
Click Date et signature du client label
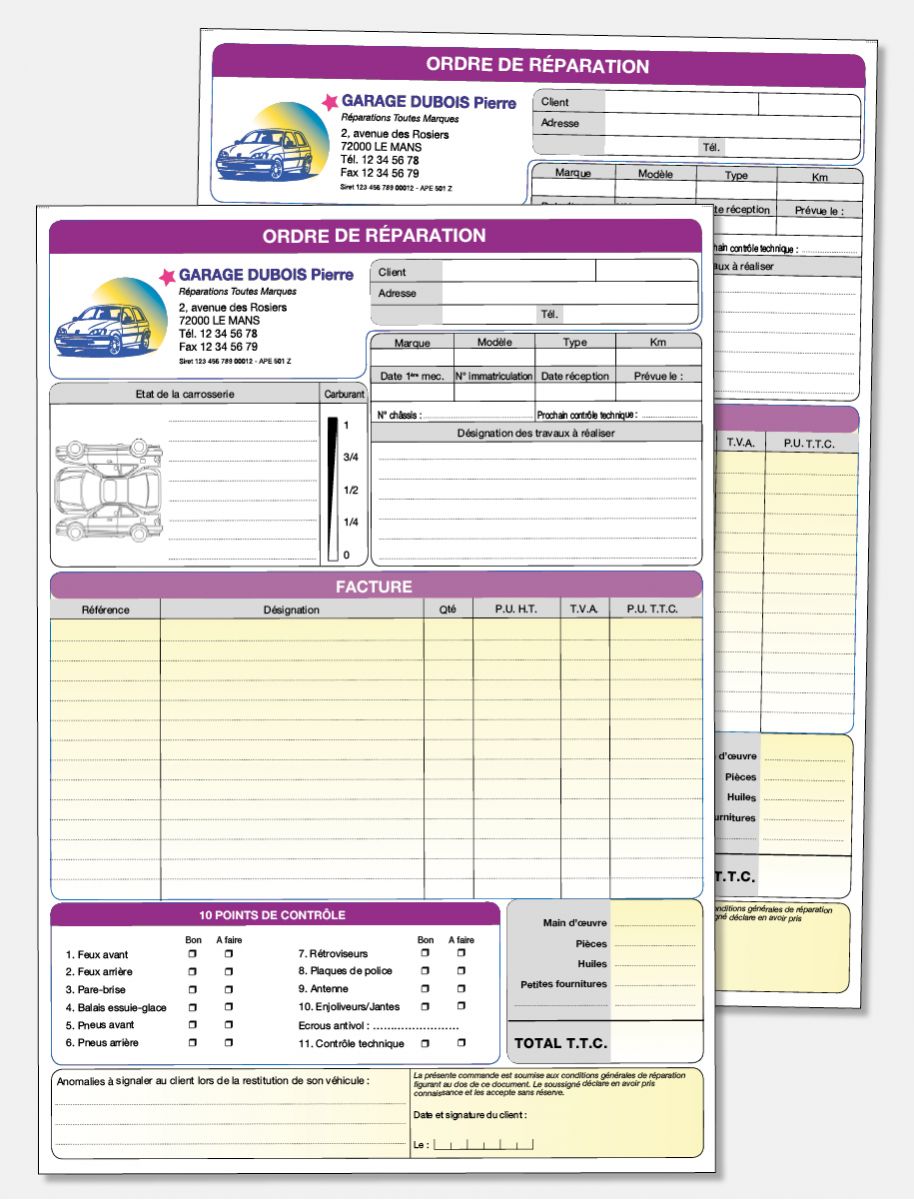(470, 1115)
